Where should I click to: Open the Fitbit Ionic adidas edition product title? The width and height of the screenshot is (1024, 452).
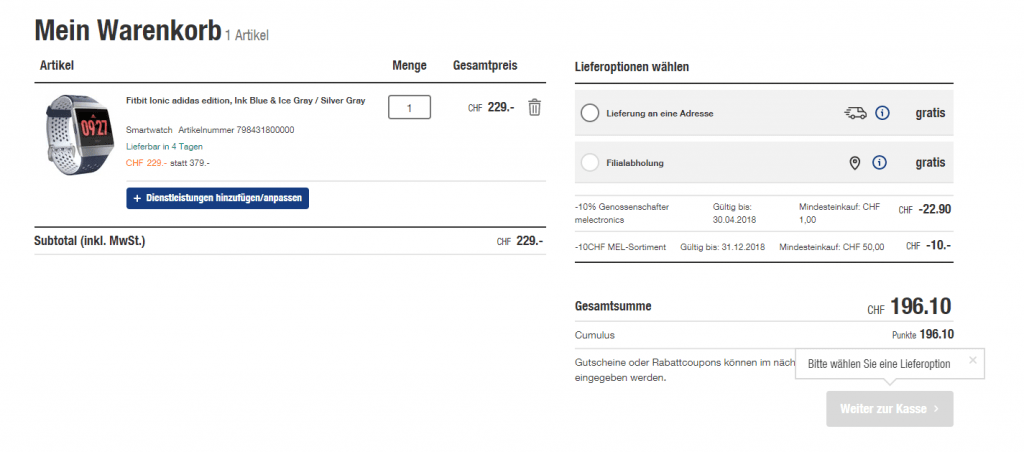[x=245, y=100]
